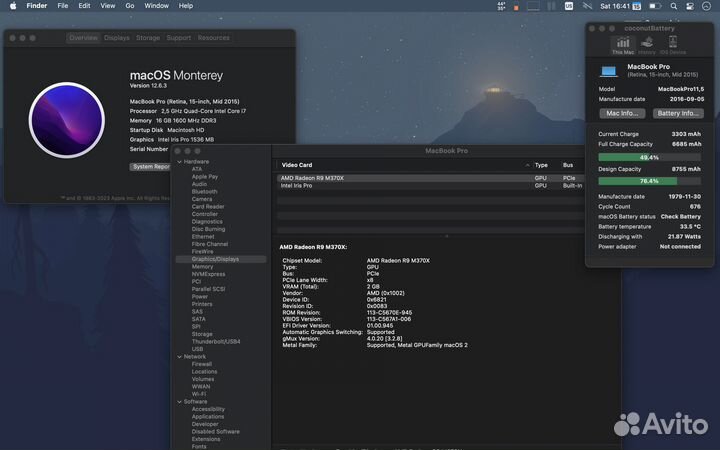Image resolution: width=720 pixels, height=450 pixels.
Task: Switch to the Overview tab
Action: (83, 38)
